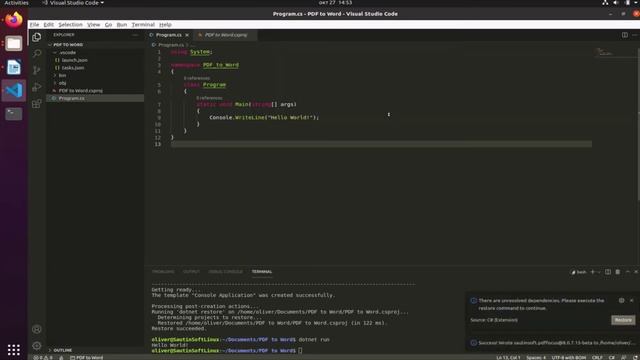
Task: Open the File menu
Action: pyautogui.click(x=34, y=24)
